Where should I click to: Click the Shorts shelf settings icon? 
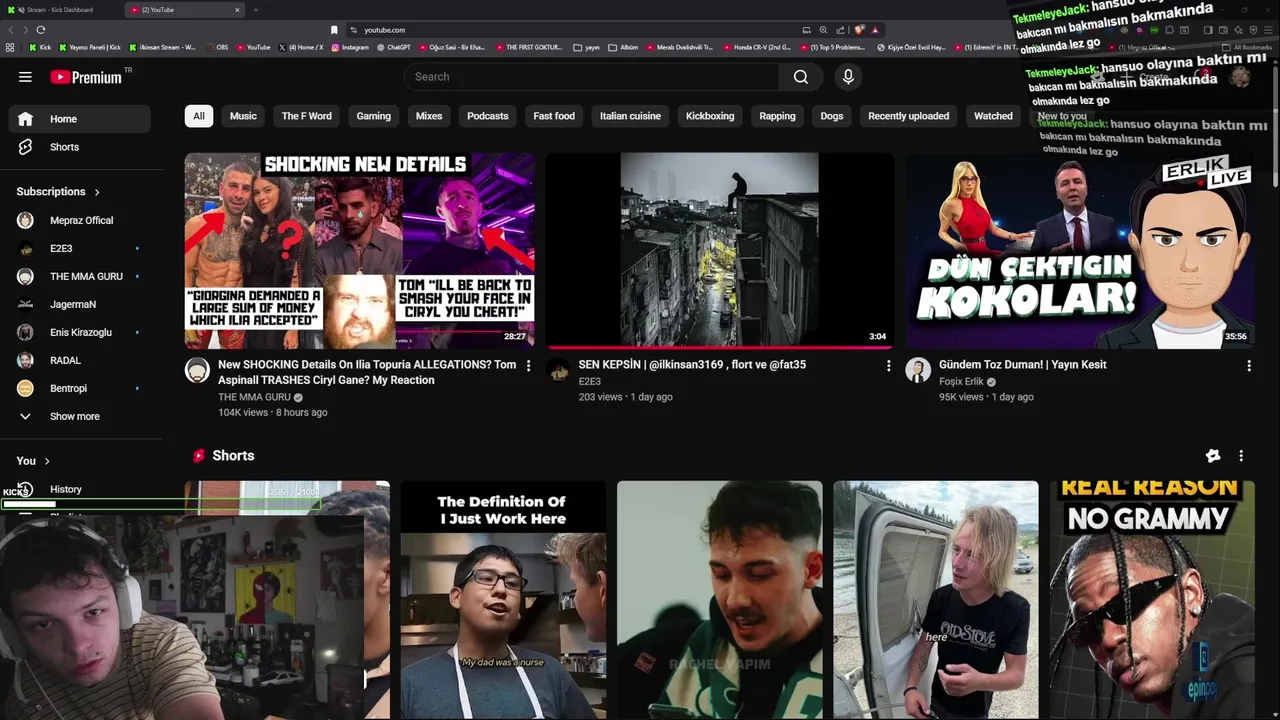coord(1213,456)
